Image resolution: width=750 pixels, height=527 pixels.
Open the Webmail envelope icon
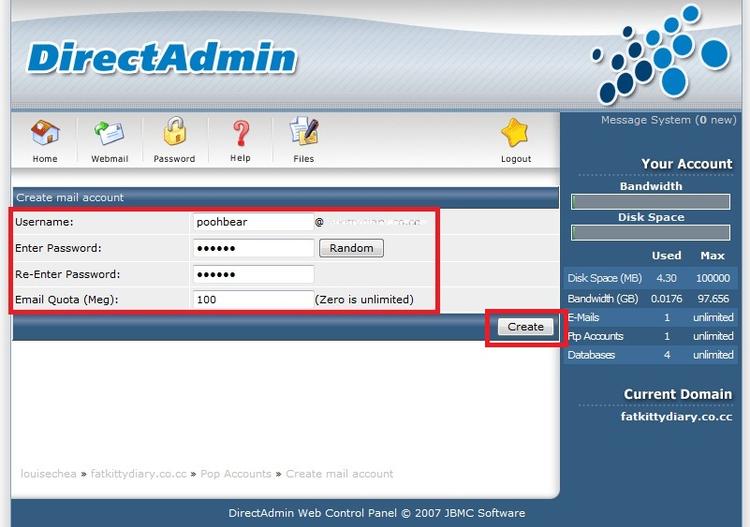click(x=109, y=133)
